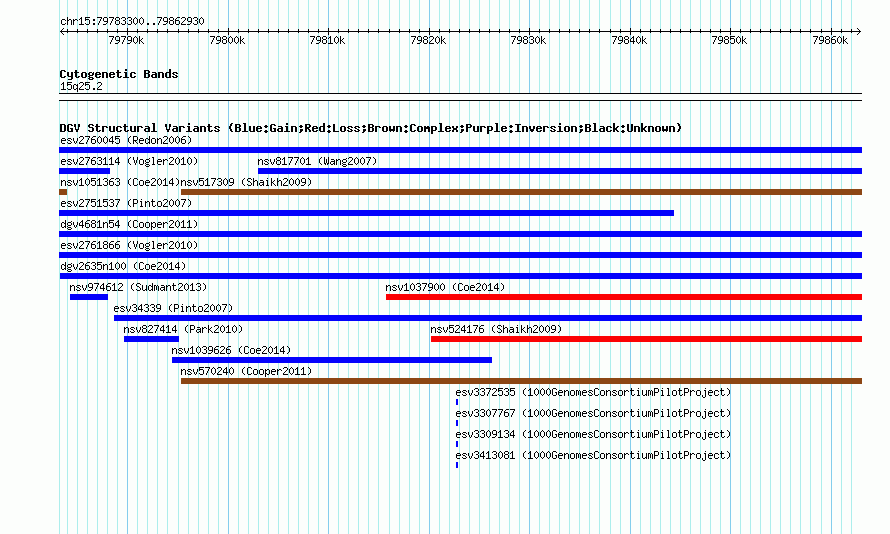890x534 pixels.
Task: Click dgv4681n54 (Cooper2011) label
Action: click(x=129, y=224)
